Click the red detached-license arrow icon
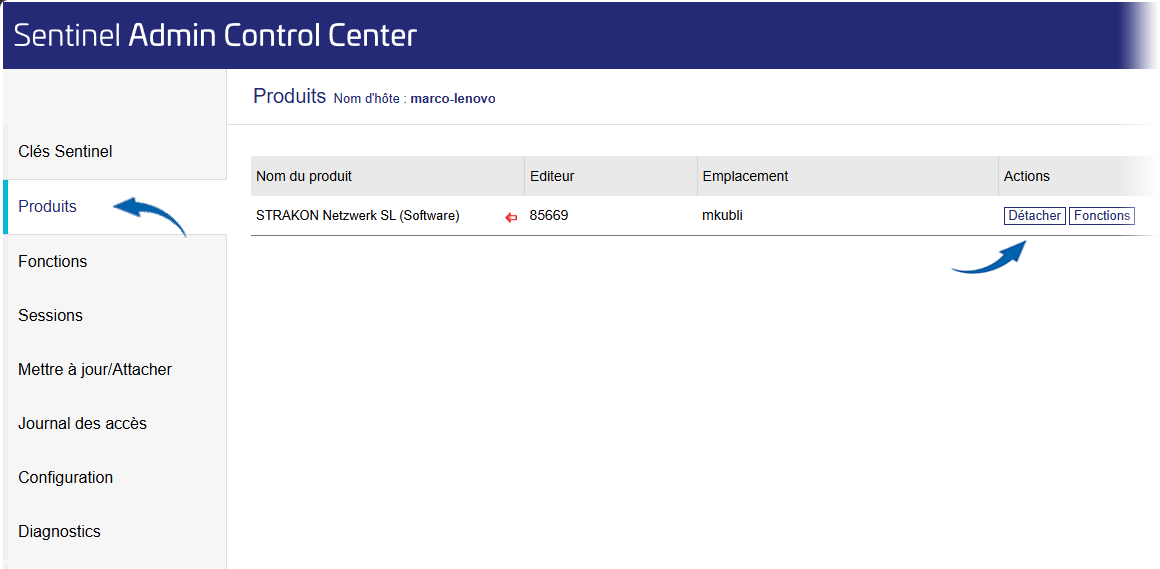This screenshot has height=569, width=1160. coord(510,217)
